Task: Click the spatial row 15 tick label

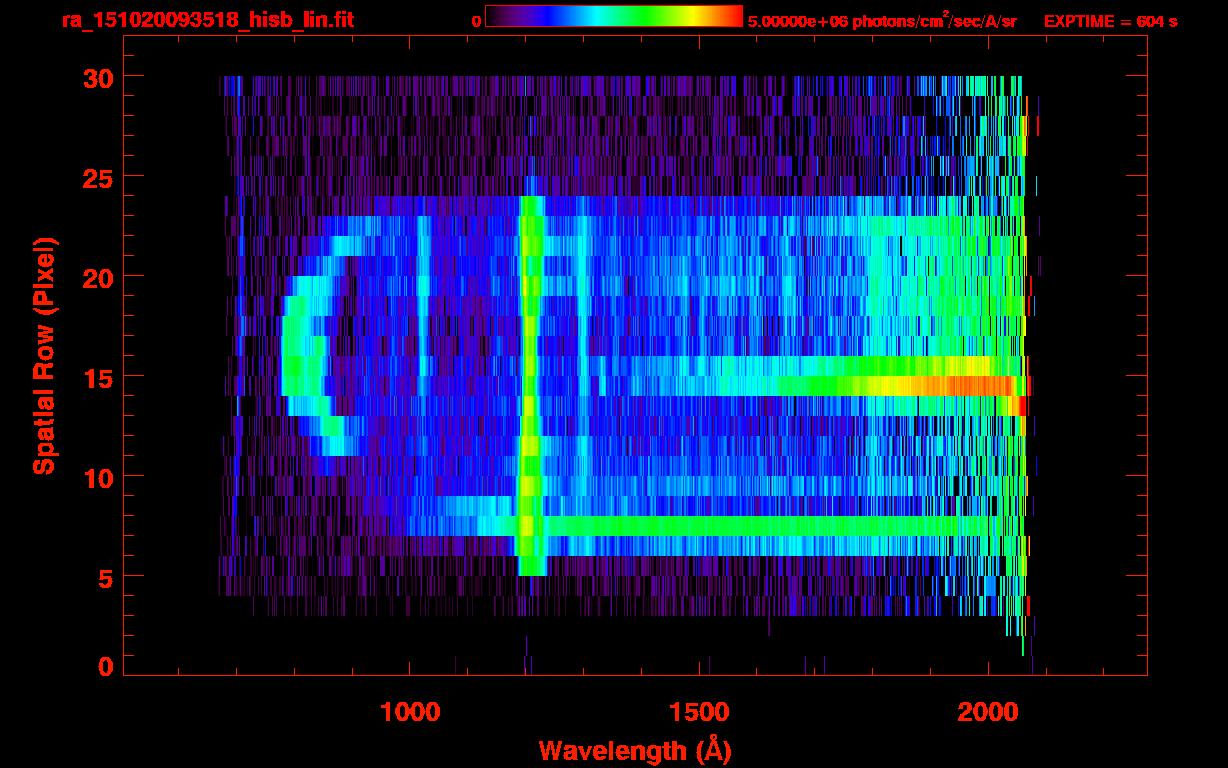Action: point(98,377)
